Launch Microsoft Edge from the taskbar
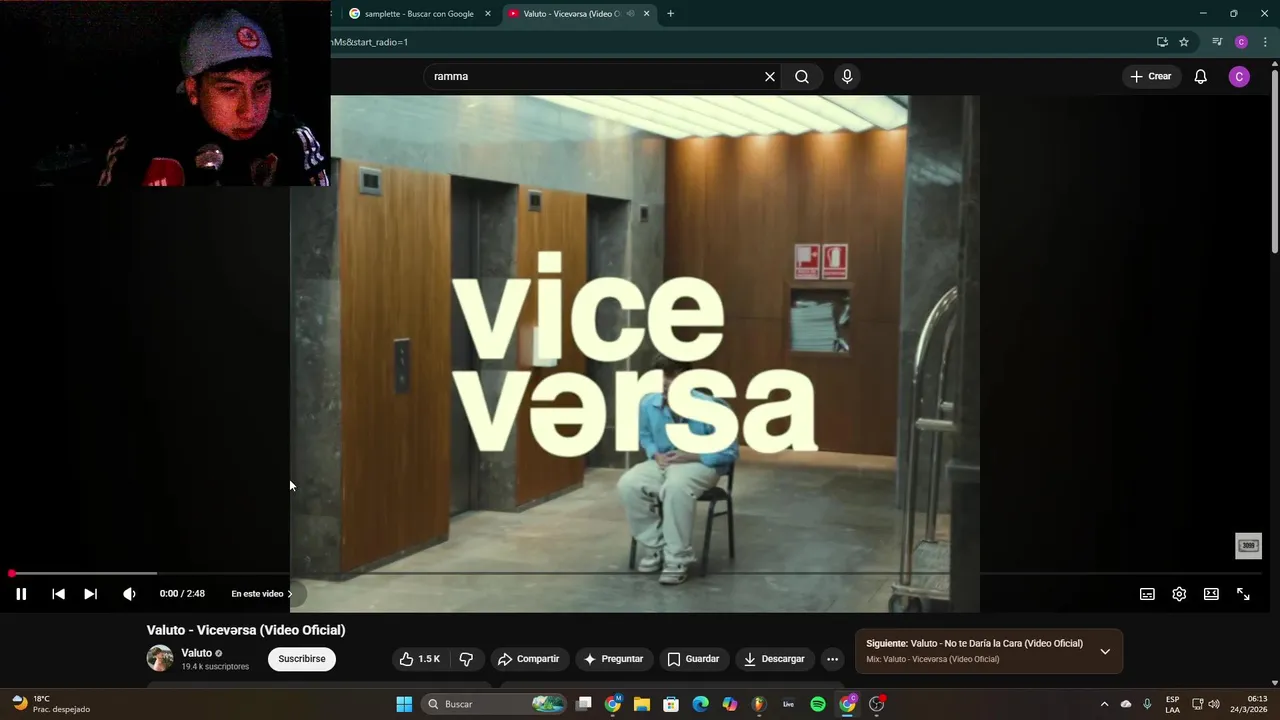This screenshot has width=1280, height=720. (701, 704)
